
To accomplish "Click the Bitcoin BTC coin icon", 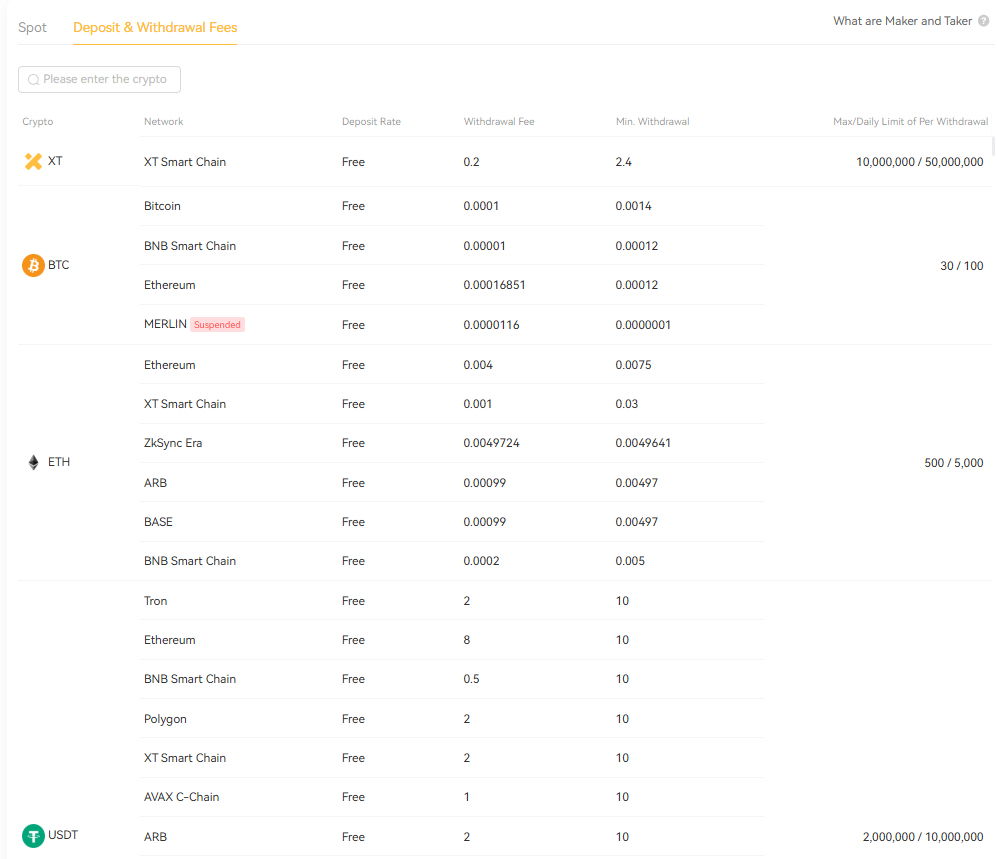I will 33,265.
